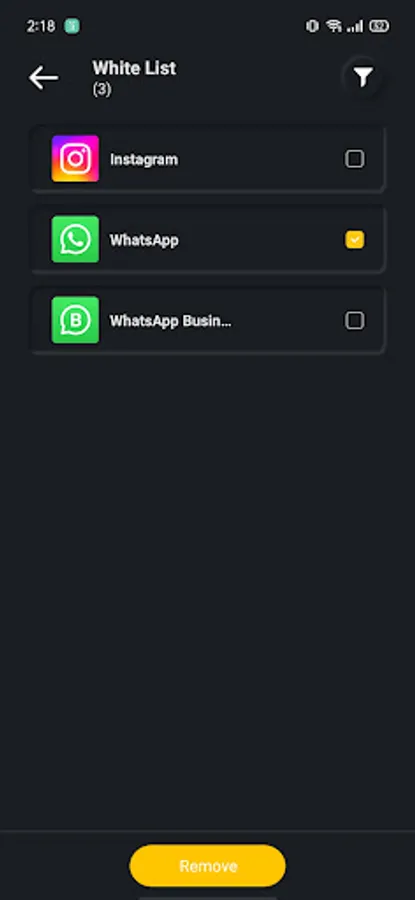Viewport: 415px width, 900px height.
Task: Tap the 2:18 clock in status bar
Action: (41, 26)
